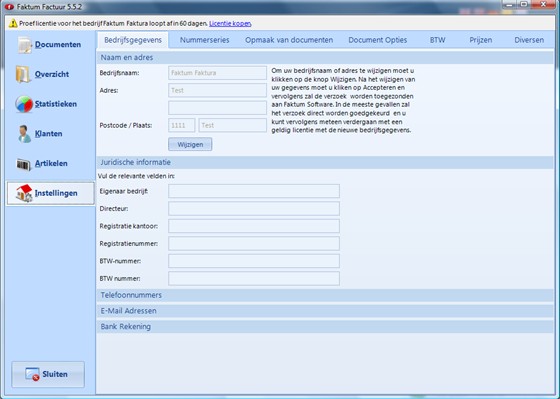Focus the Eigenaar bedrijf field
This screenshot has height=399, width=560.
(x=254, y=191)
